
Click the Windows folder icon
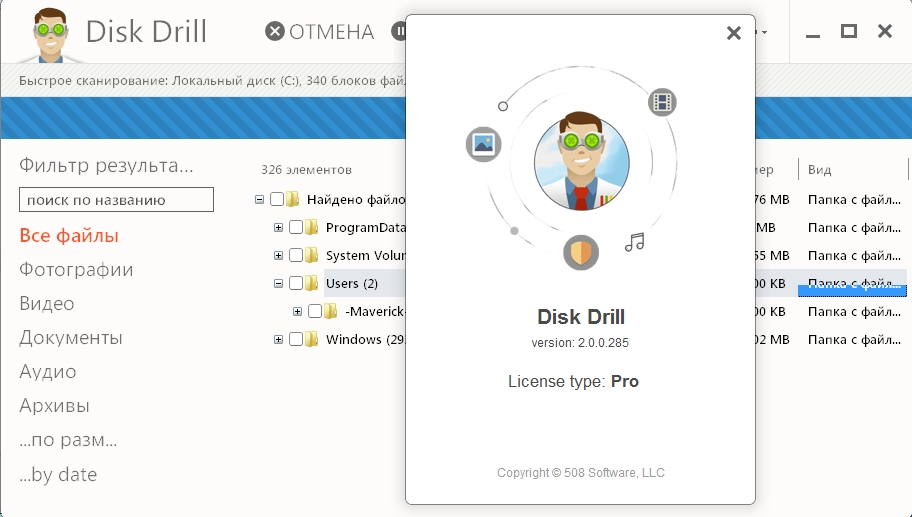click(x=312, y=338)
